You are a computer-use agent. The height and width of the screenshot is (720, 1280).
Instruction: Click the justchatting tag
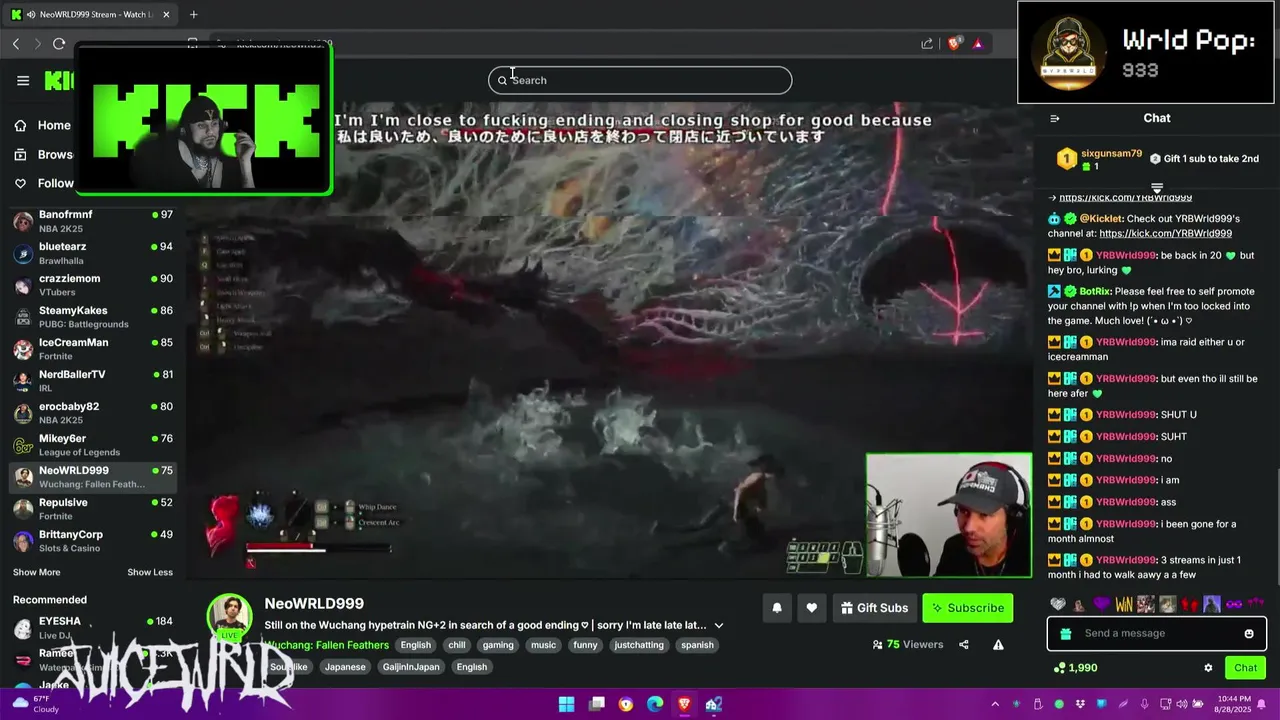(x=639, y=645)
